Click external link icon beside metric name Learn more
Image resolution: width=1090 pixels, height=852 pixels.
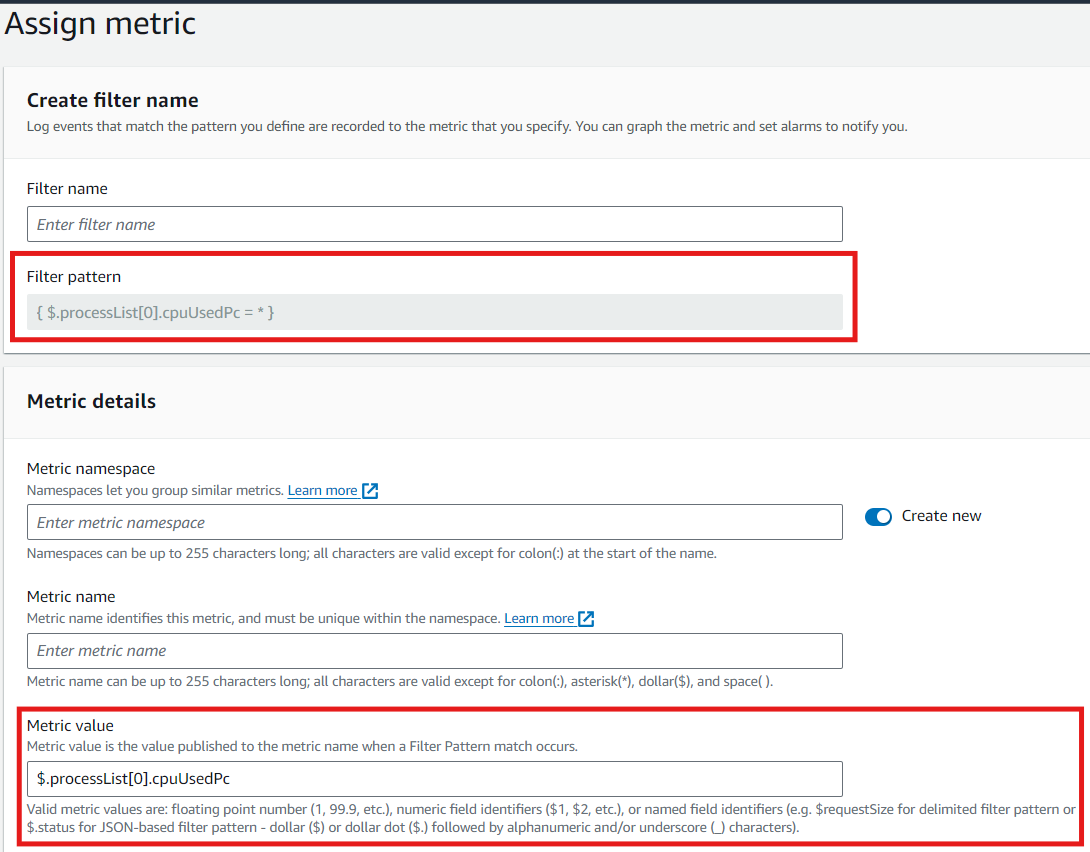(587, 618)
